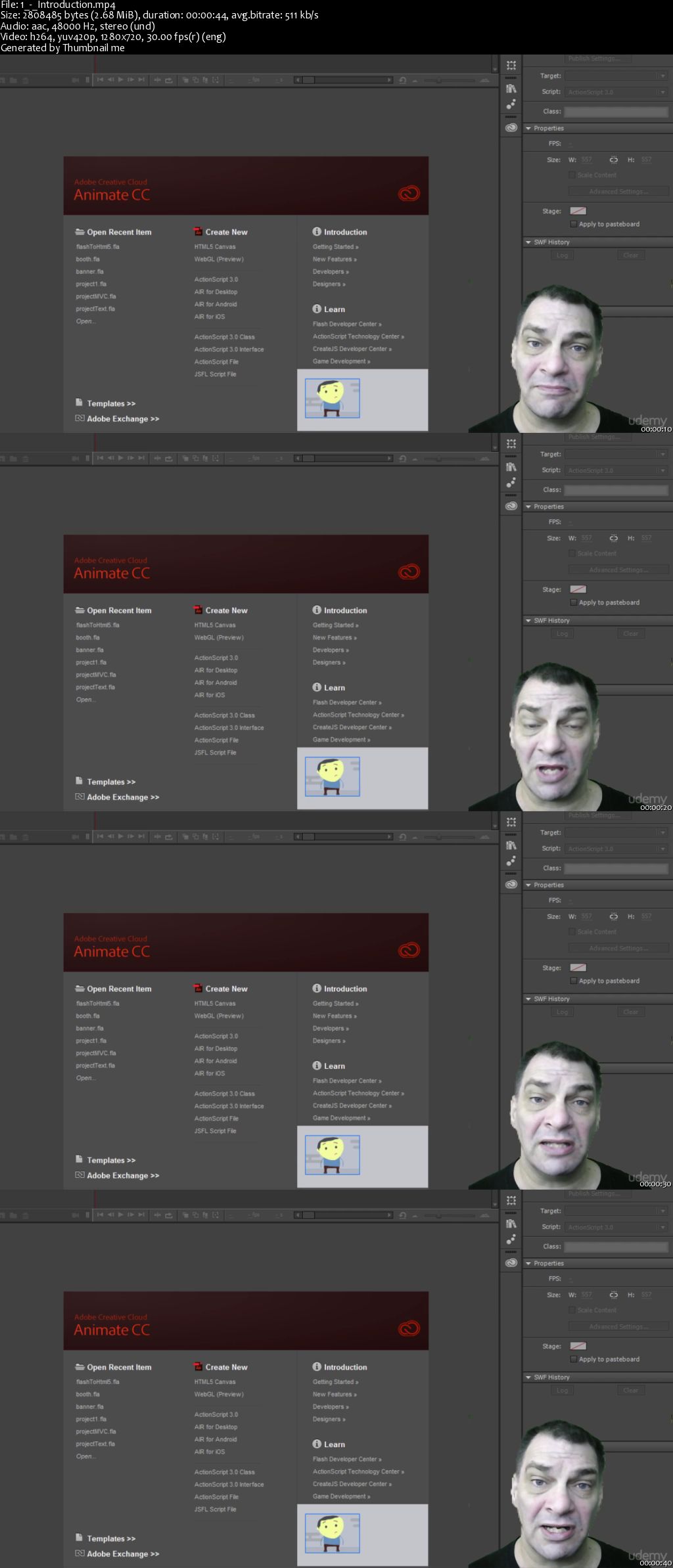This screenshot has height=1568, width=673.
Task: Click Adobe Exchange >> in the 00:00:30 frame
Action: point(123,1175)
